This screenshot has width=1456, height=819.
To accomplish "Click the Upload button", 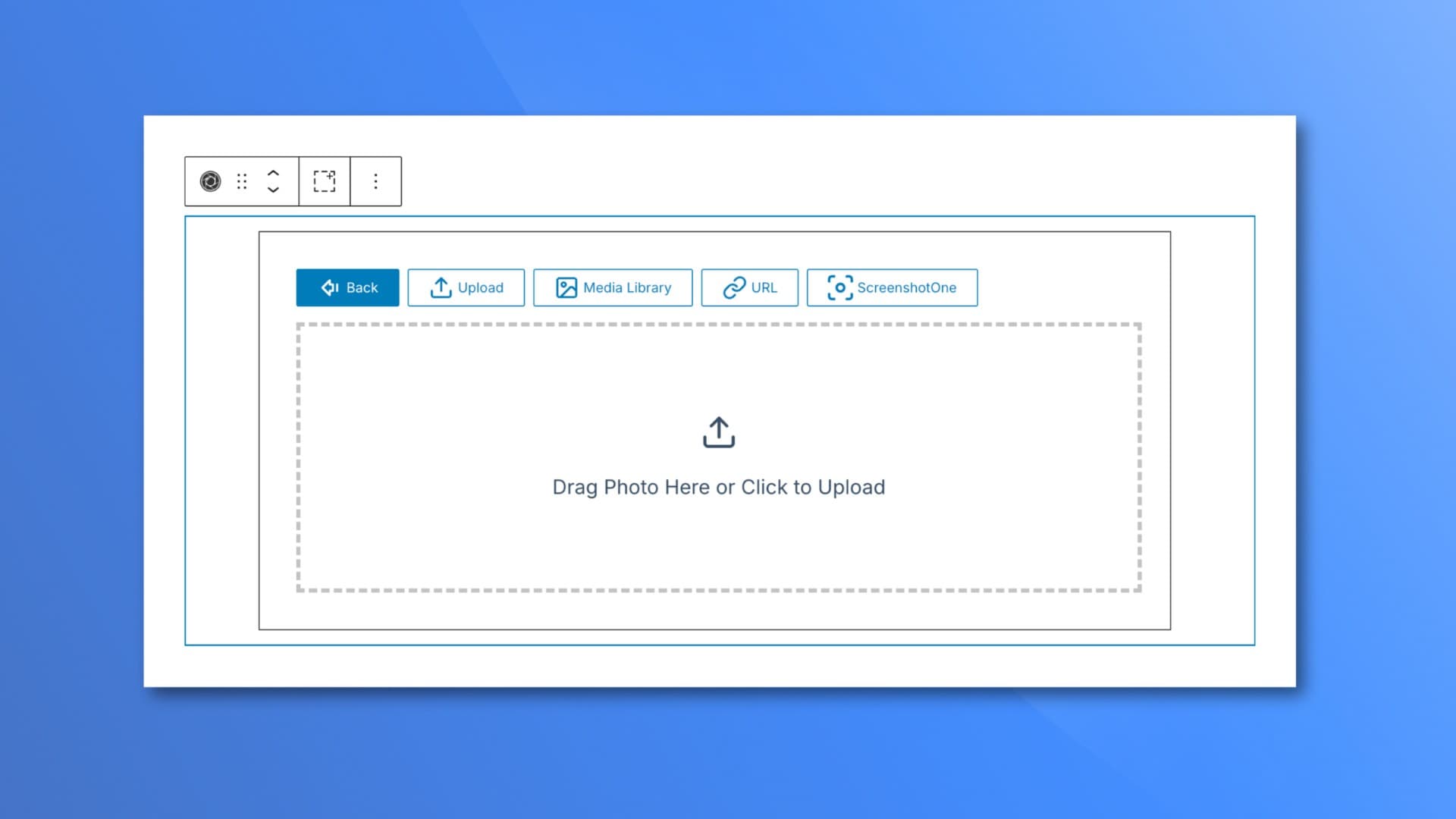I will [x=466, y=287].
